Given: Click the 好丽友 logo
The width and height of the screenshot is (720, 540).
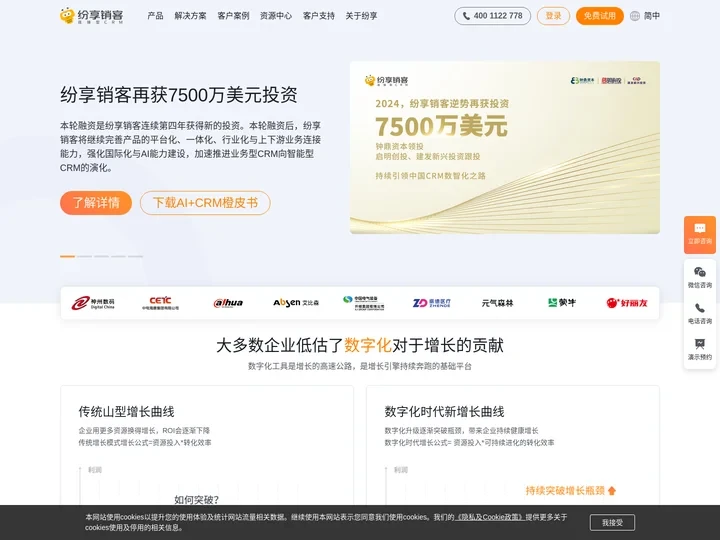Looking at the screenshot, I should click(x=627, y=303).
